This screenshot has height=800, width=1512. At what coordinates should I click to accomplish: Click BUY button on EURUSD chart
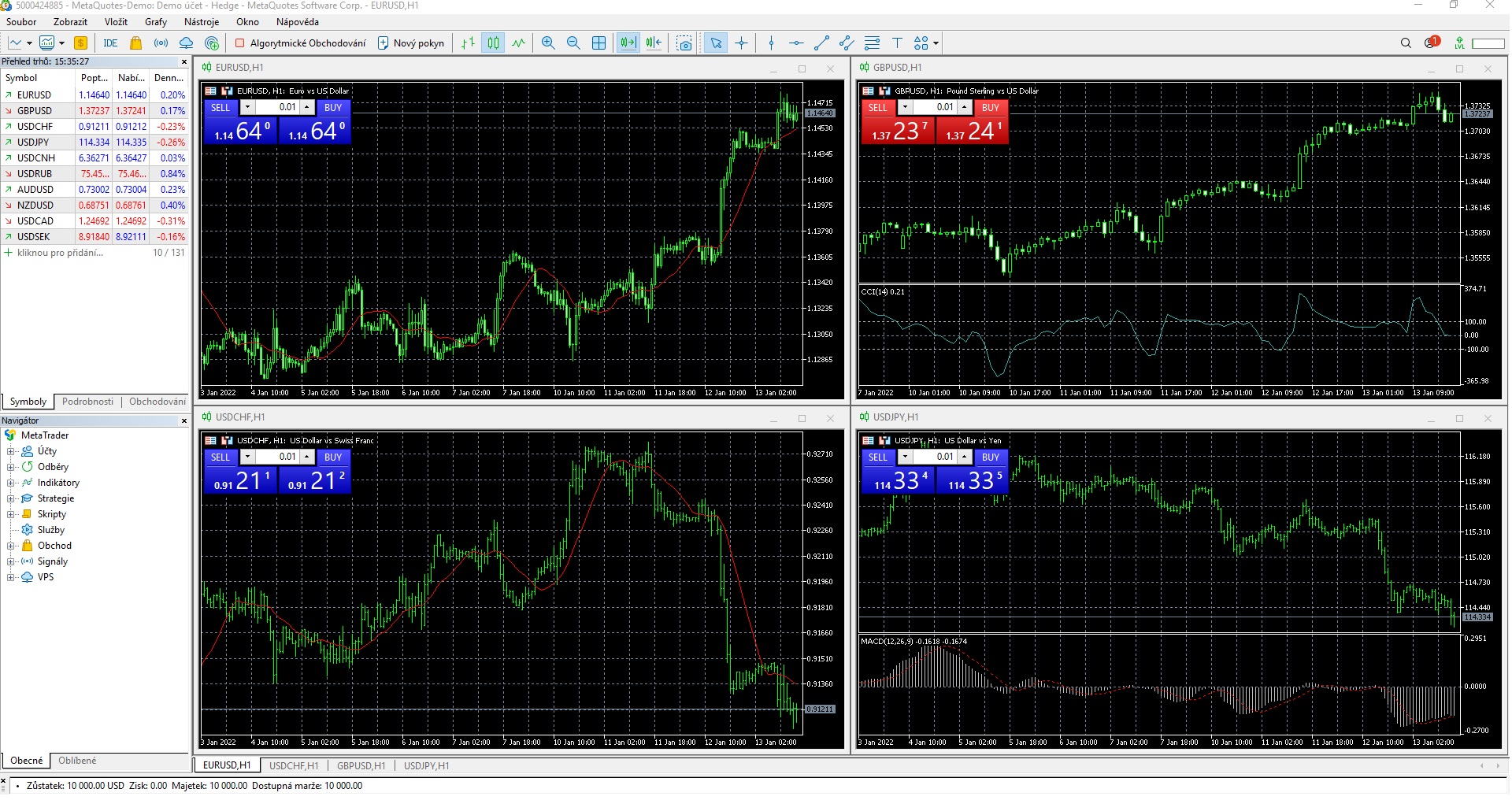click(333, 107)
